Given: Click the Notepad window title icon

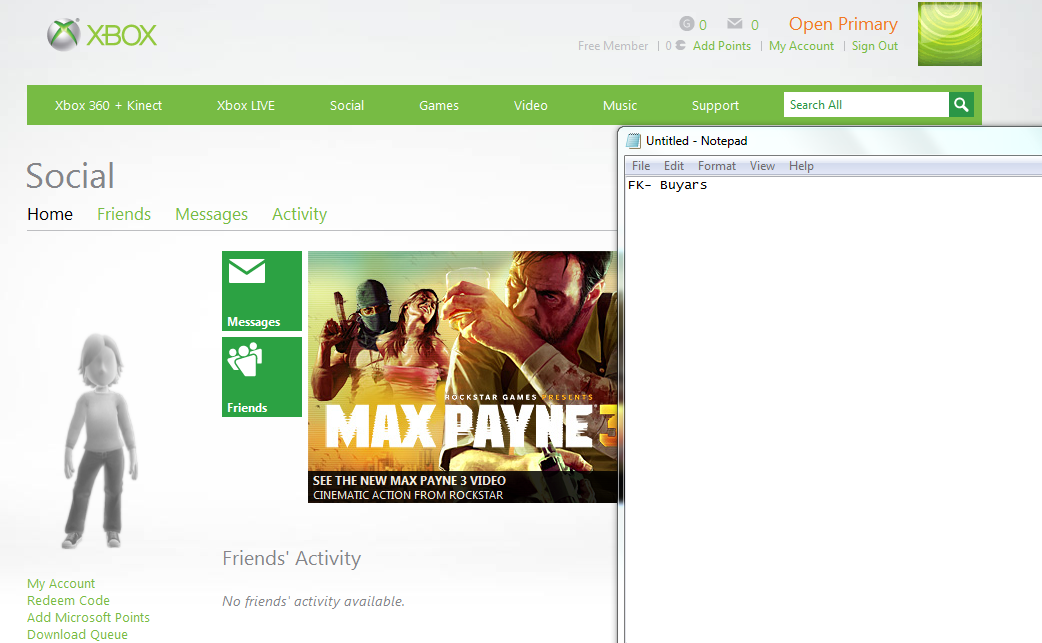Looking at the screenshot, I should coord(634,141).
